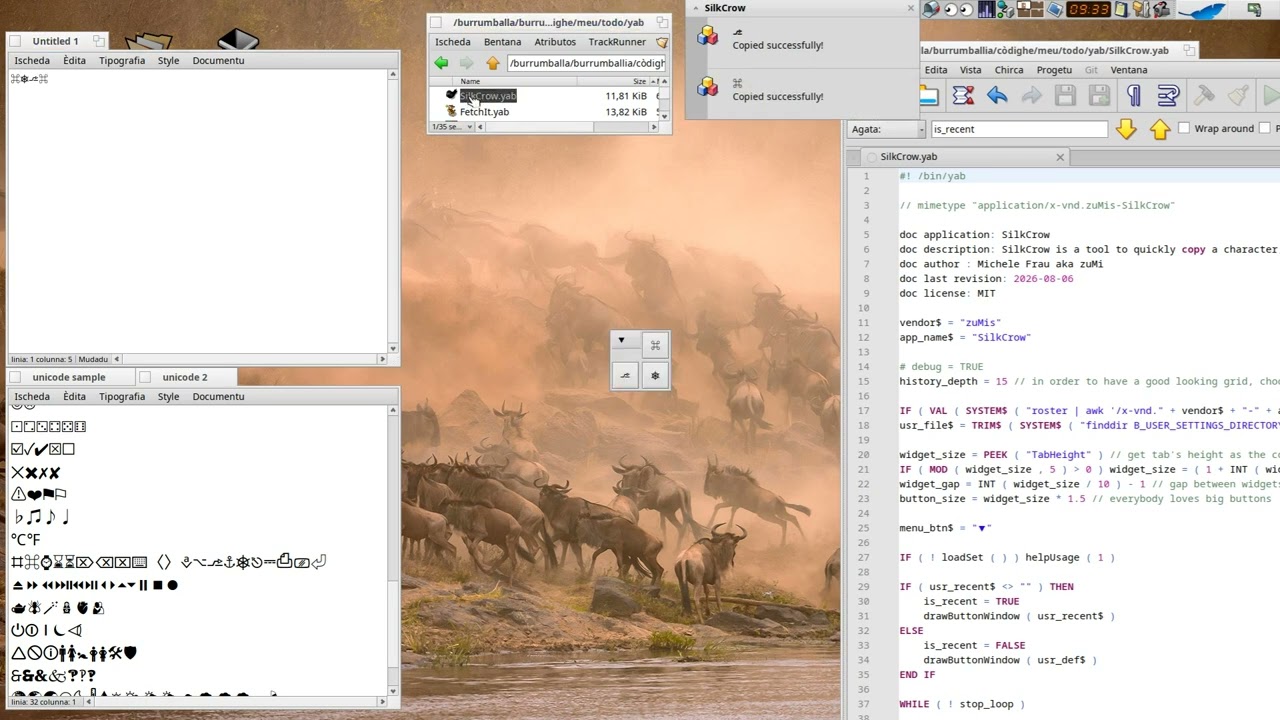This screenshot has width=1280, height=720.
Task: Toggle the line wrap icon in editor toolbar
Action: pyautogui.click(x=1168, y=95)
